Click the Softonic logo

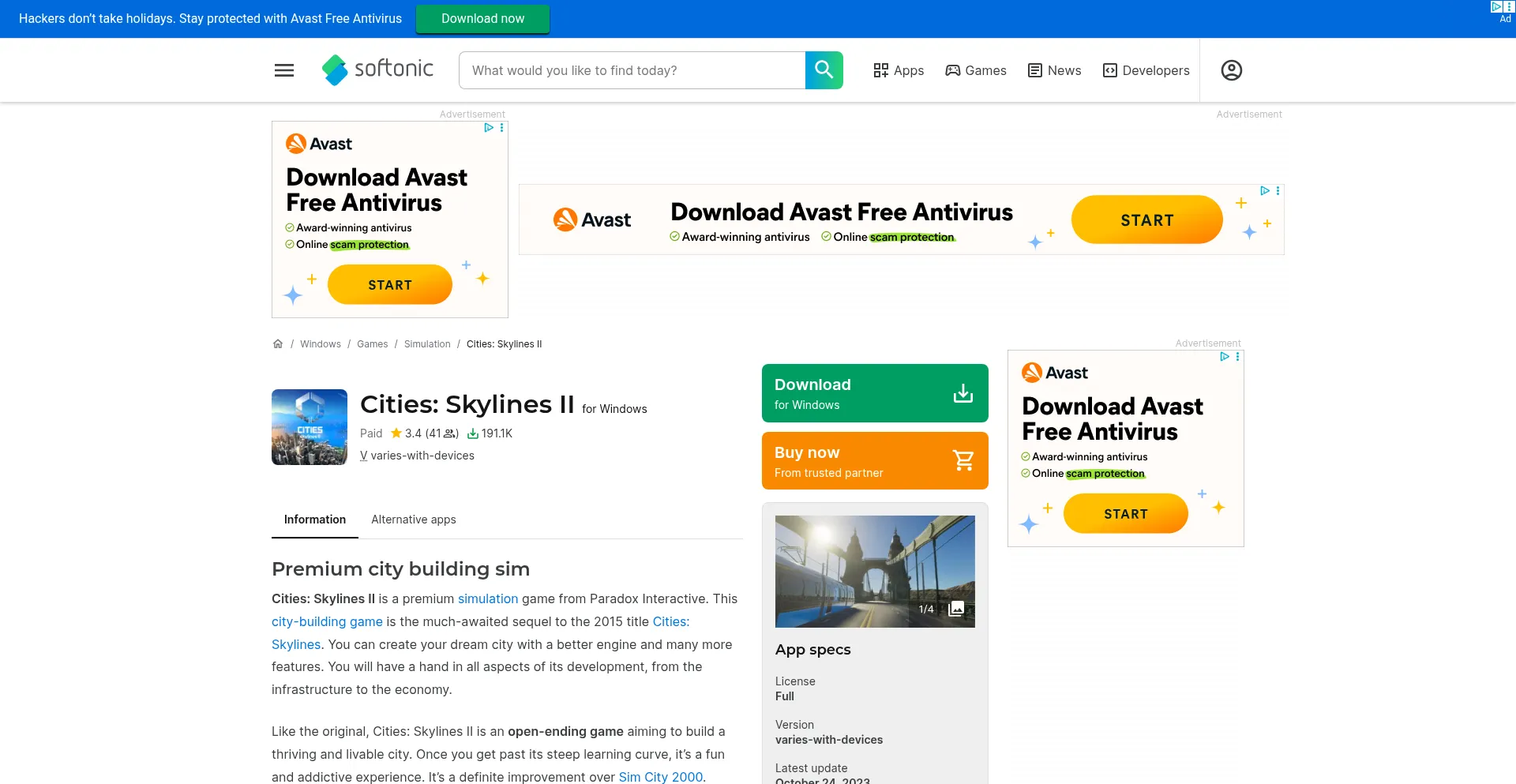click(x=378, y=69)
